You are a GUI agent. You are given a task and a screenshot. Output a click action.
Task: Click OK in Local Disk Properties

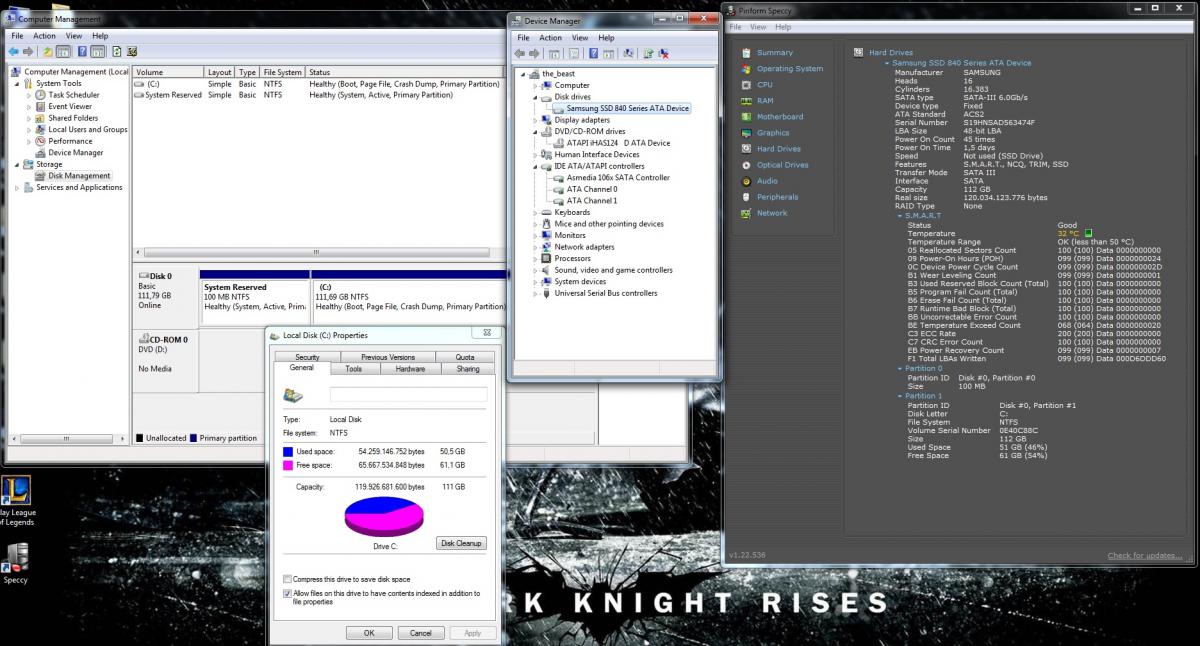[369, 633]
